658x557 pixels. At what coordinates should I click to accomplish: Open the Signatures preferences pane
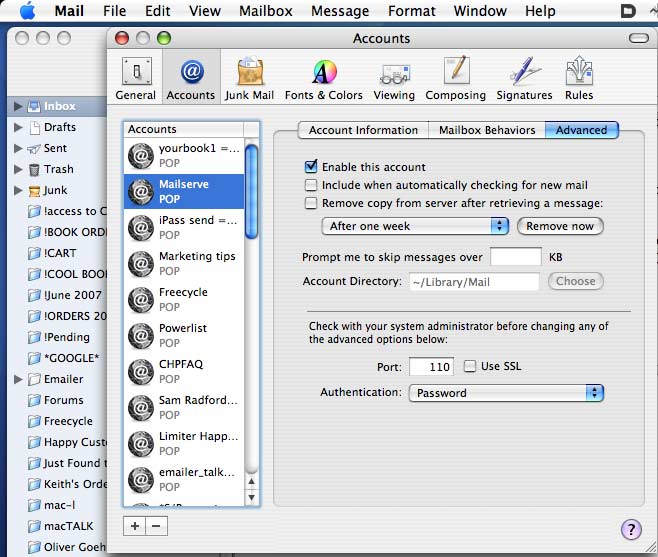tap(524, 78)
